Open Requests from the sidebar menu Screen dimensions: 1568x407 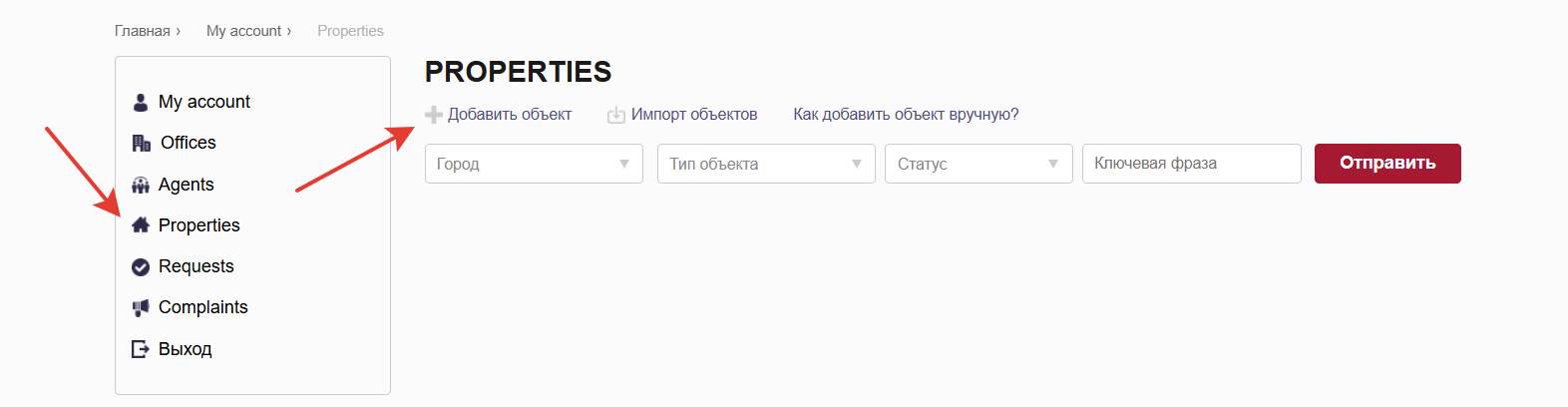point(196,266)
